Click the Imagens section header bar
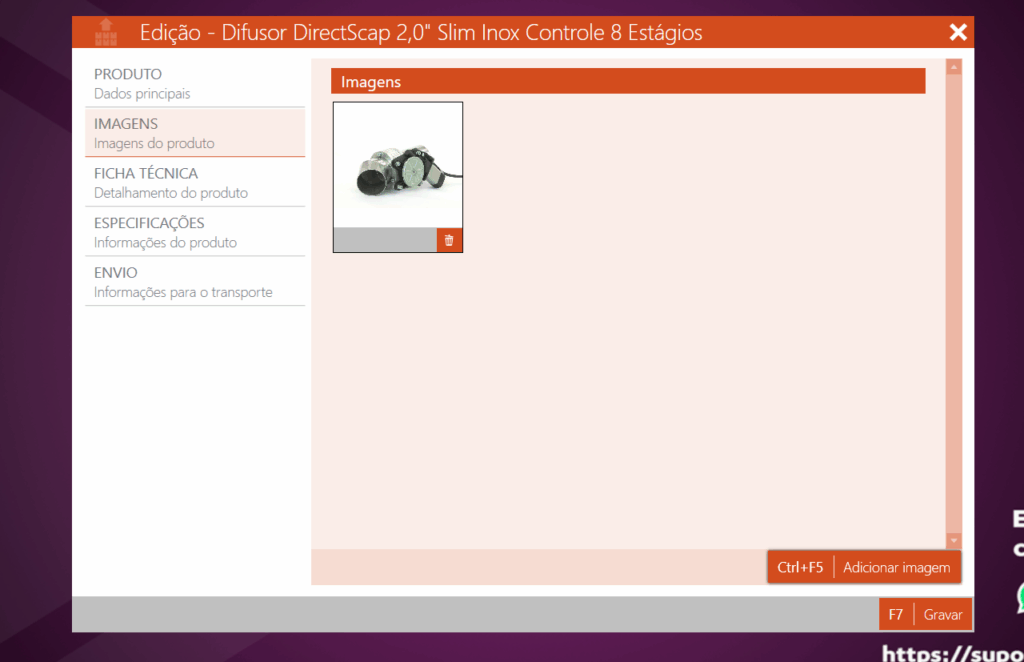Viewport: 1024px width, 662px height. pyautogui.click(x=628, y=82)
